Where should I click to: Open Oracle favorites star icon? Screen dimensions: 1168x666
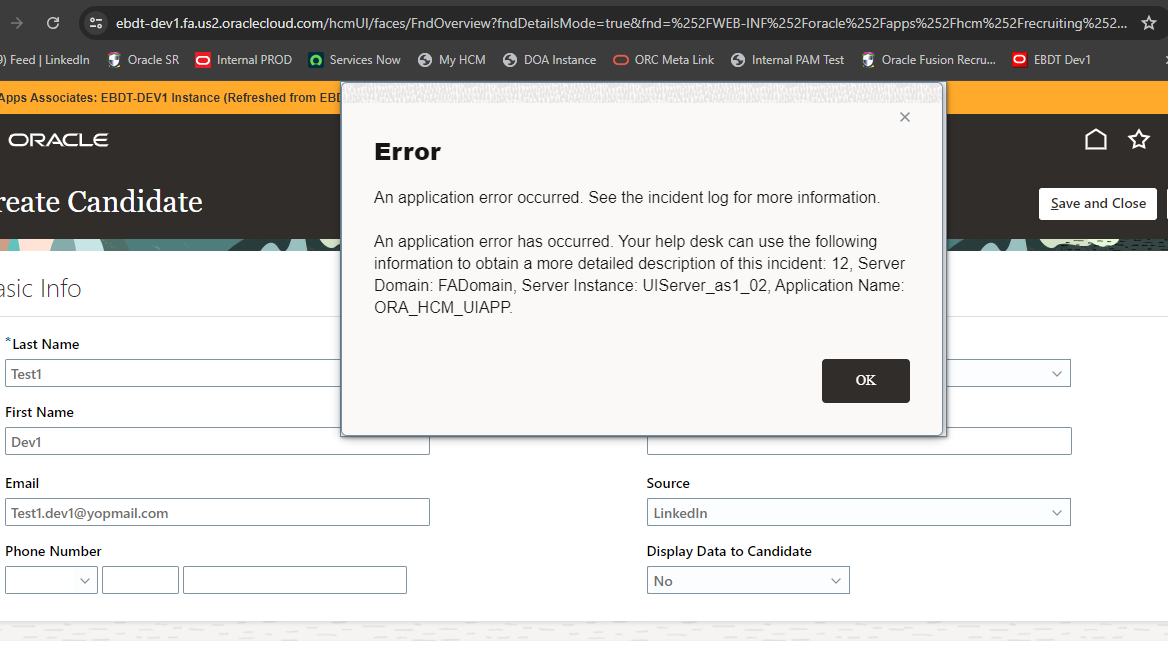(1138, 139)
